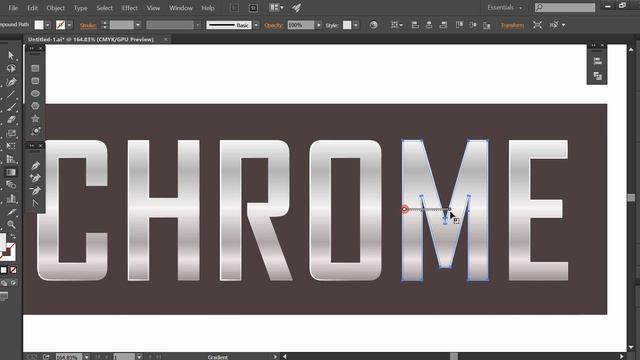The image size is (640, 360).
Task: Choose Pen tool in floating pen panel
Action: click(35, 165)
